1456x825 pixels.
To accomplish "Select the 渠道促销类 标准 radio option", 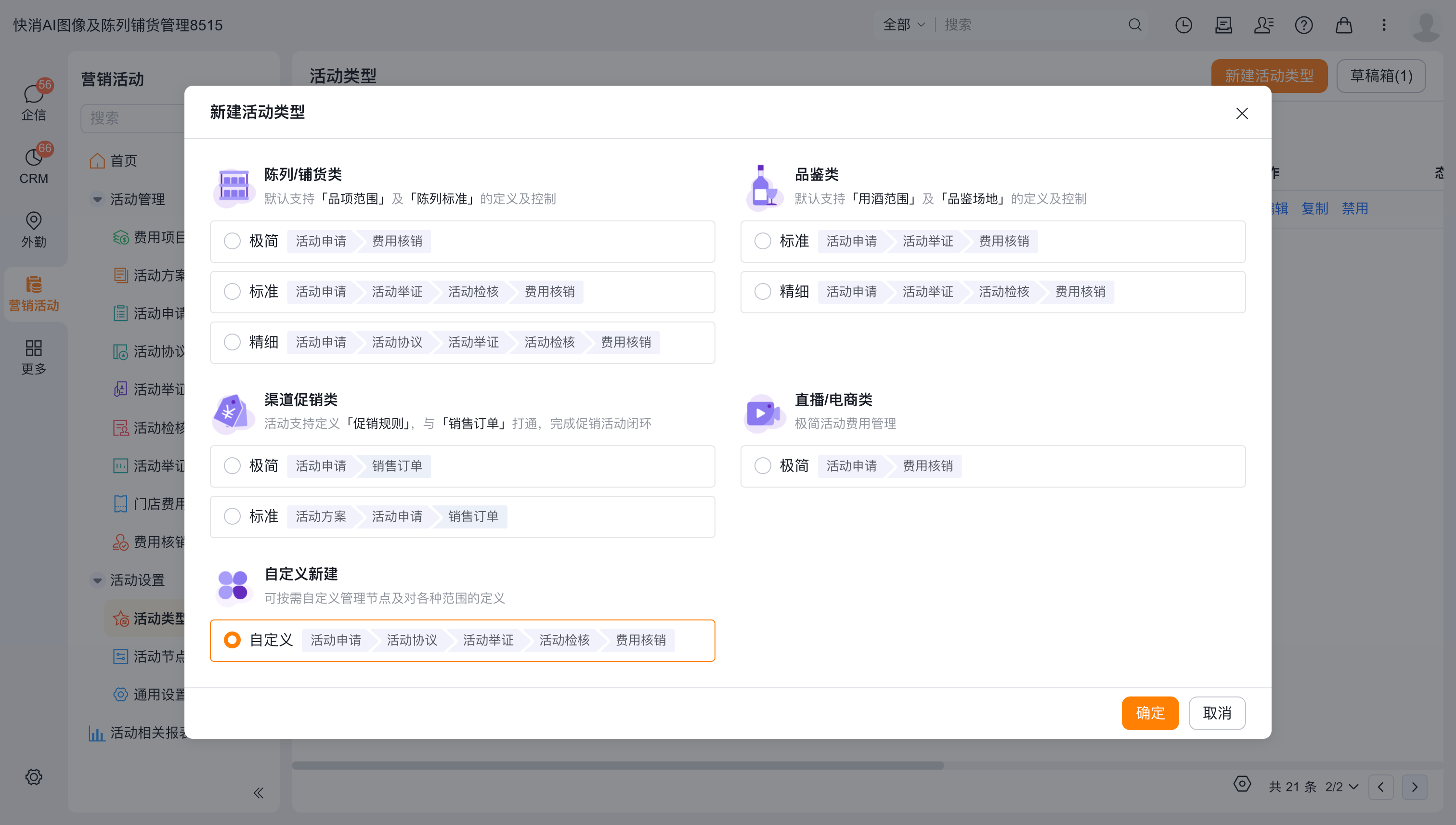I will pos(232,516).
